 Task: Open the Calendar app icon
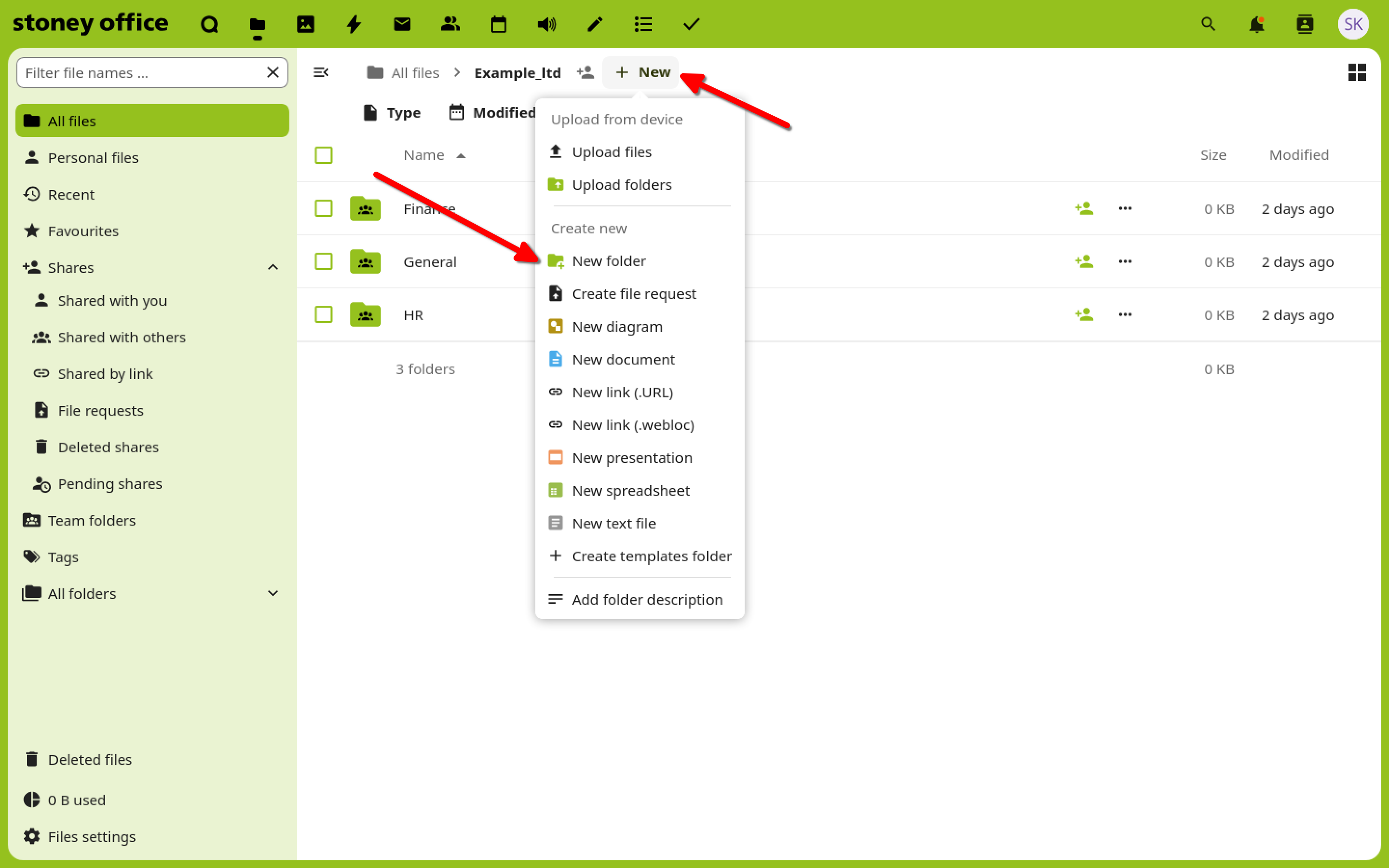point(498,24)
